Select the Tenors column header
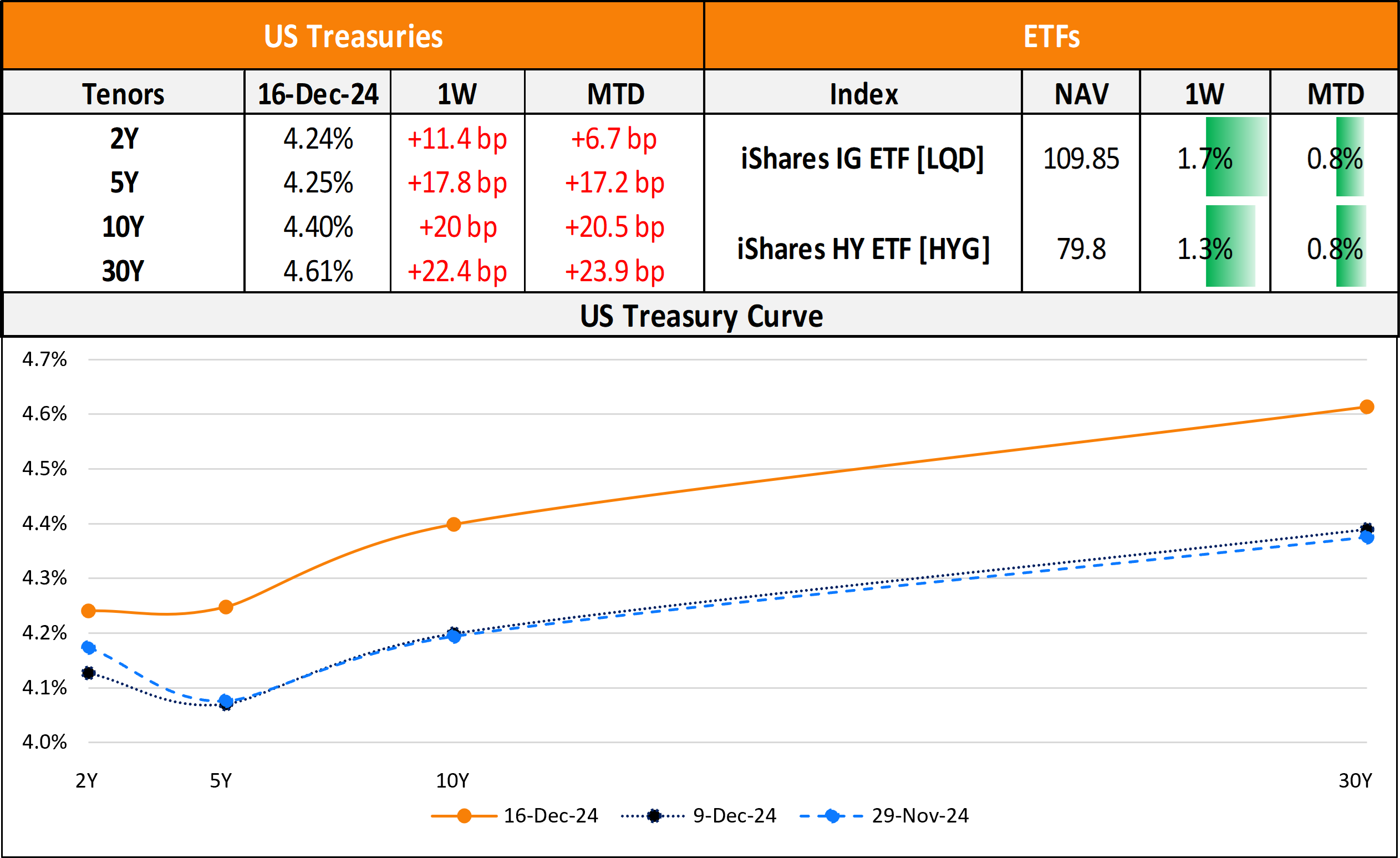Screen dimensions: 1400x858 123,94
